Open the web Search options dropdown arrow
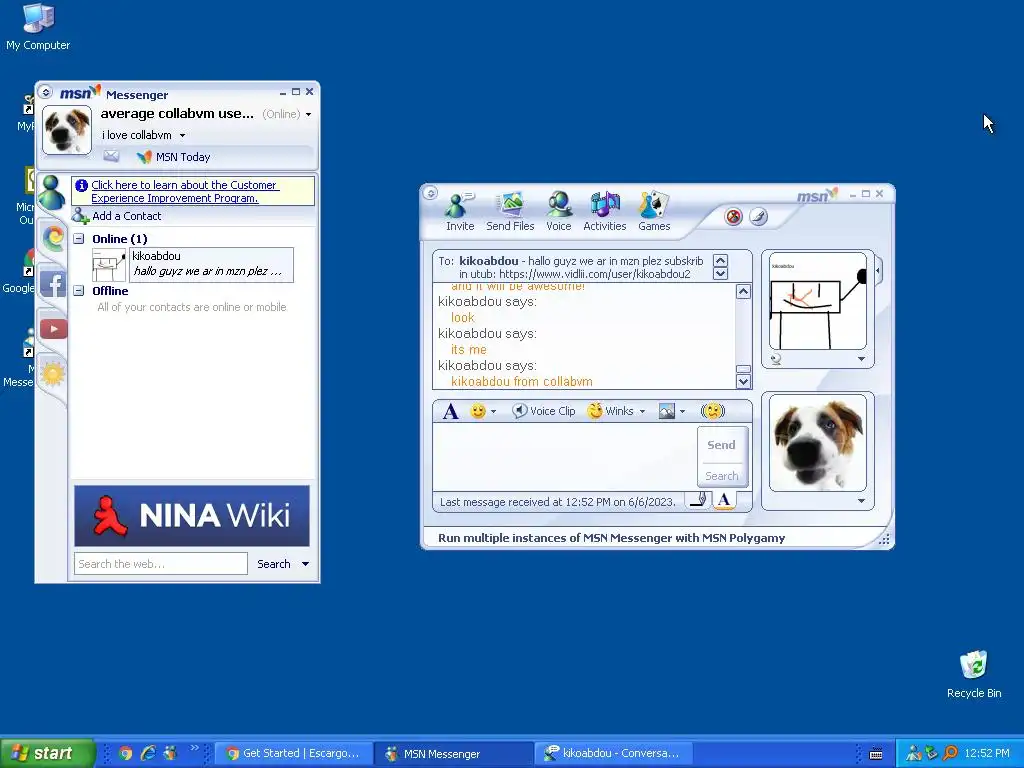1024x768 pixels. (x=305, y=564)
